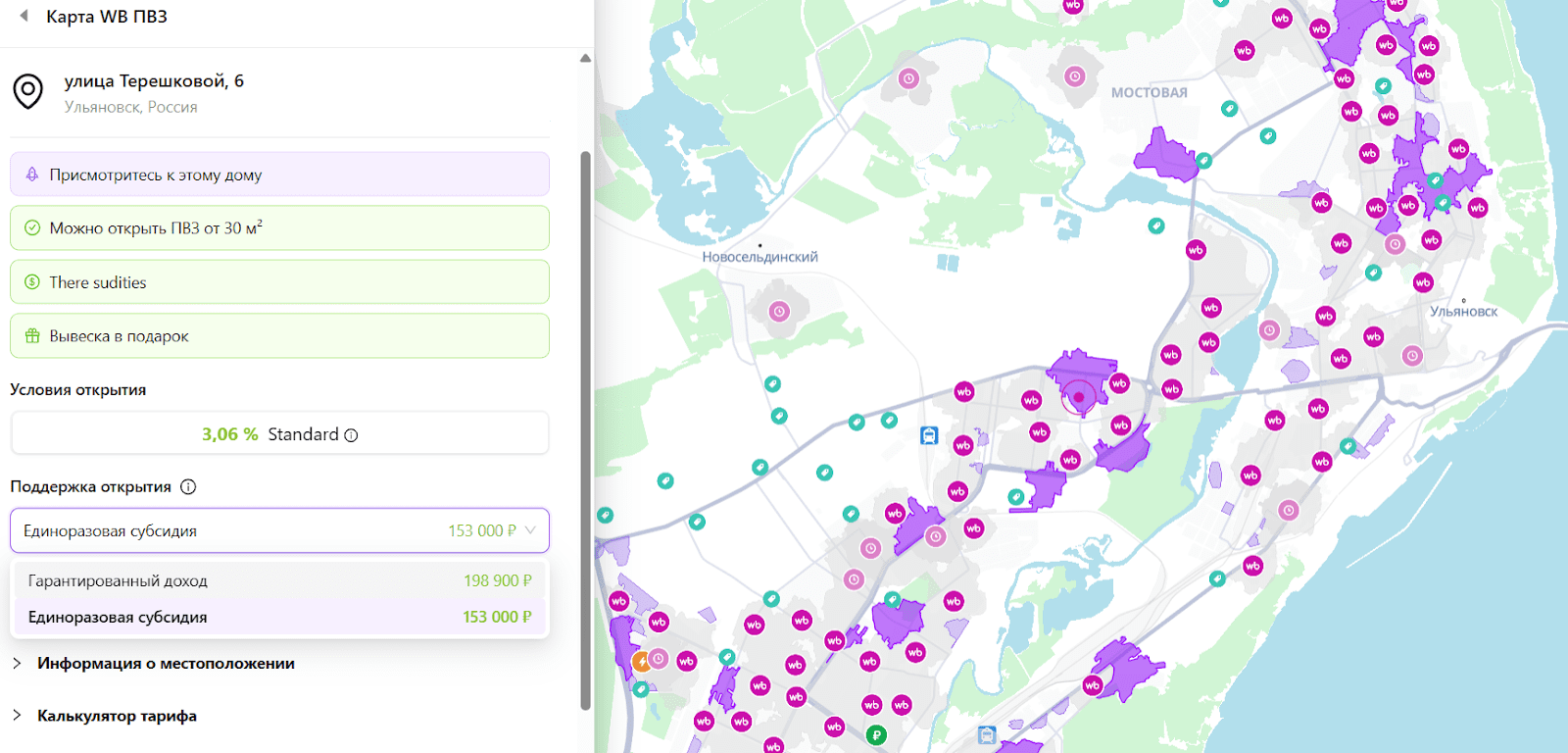Screen dimensions: 1568x753
Task: Click checkmark icon in Можно открыть ПВЗ banner
Action: 32,227
